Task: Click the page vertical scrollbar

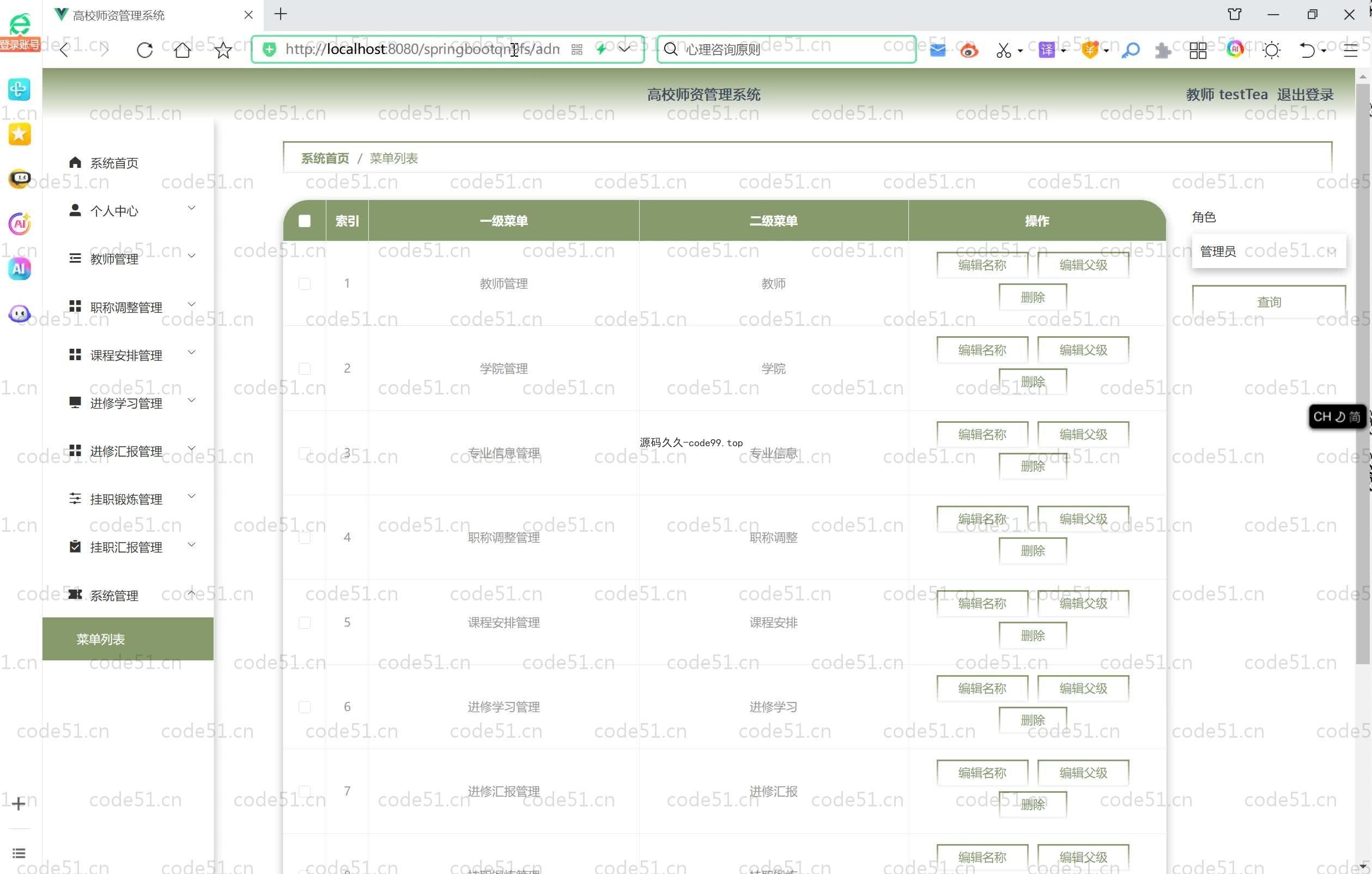Action: (1363, 374)
